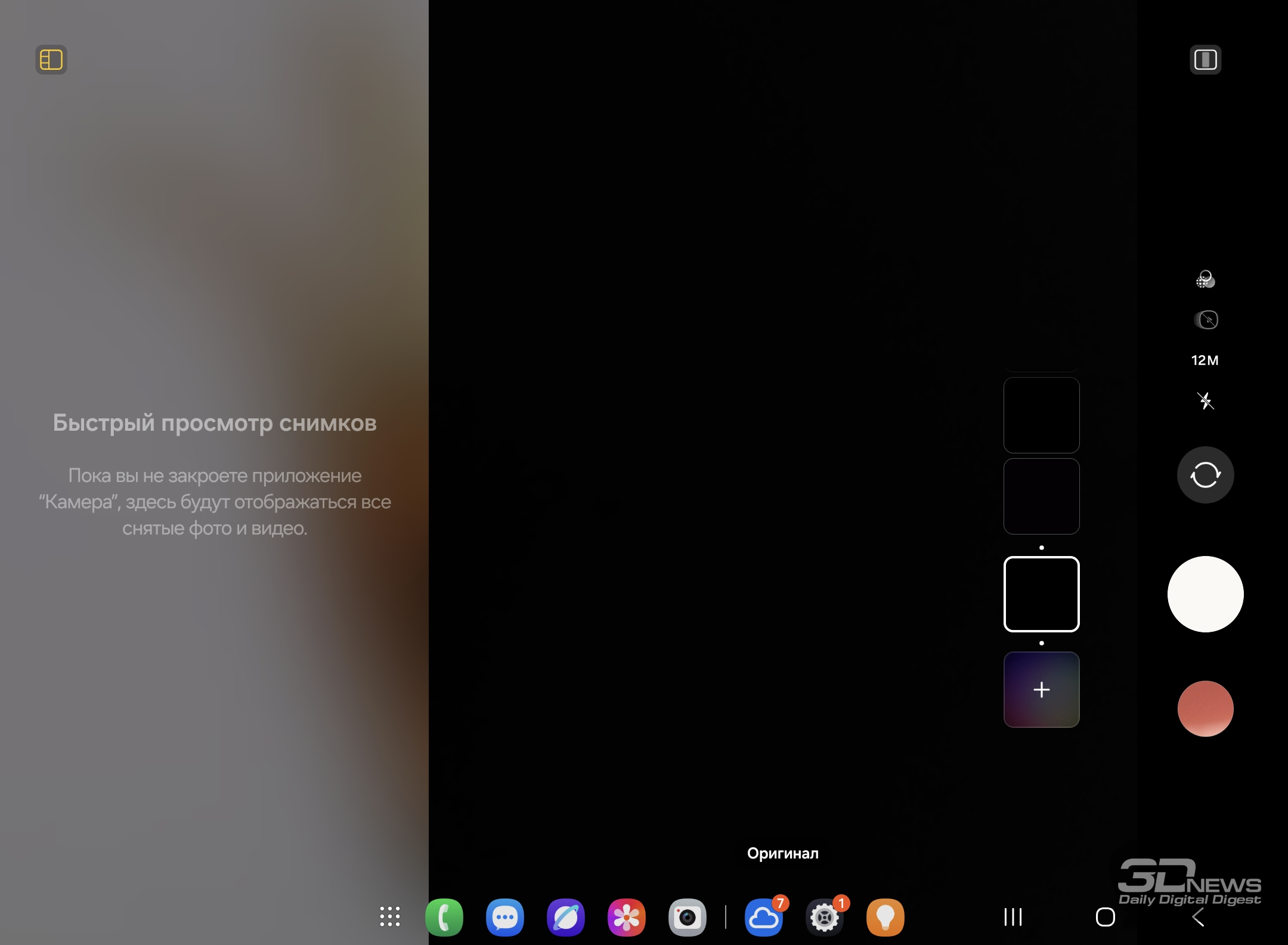Open the 12M resolution selector
This screenshot has height=945, width=1288.
[x=1205, y=360]
